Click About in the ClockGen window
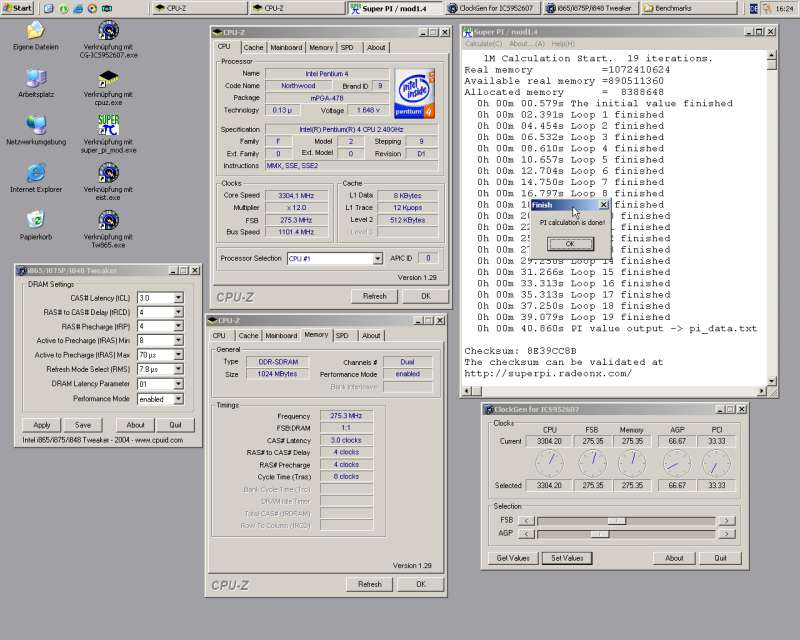Image resolution: width=800 pixels, height=640 pixels. point(674,558)
